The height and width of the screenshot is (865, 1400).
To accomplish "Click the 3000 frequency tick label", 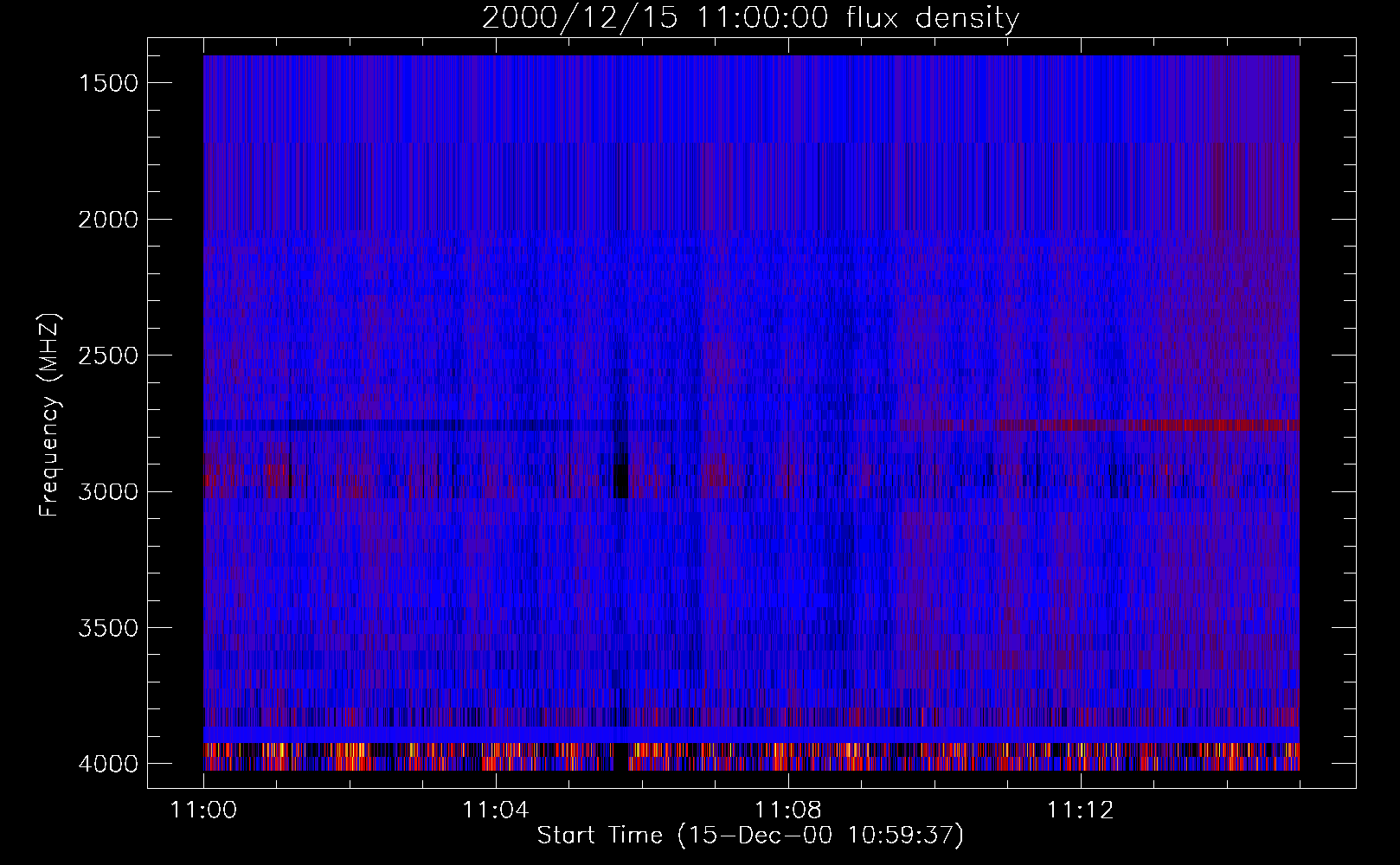I will pyautogui.click(x=108, y=492).
